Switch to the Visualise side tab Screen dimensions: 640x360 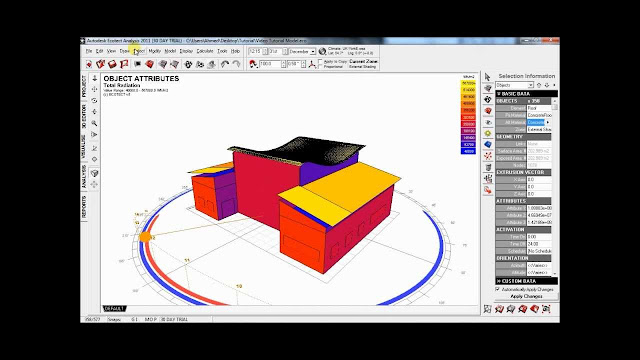click(84, 147)
